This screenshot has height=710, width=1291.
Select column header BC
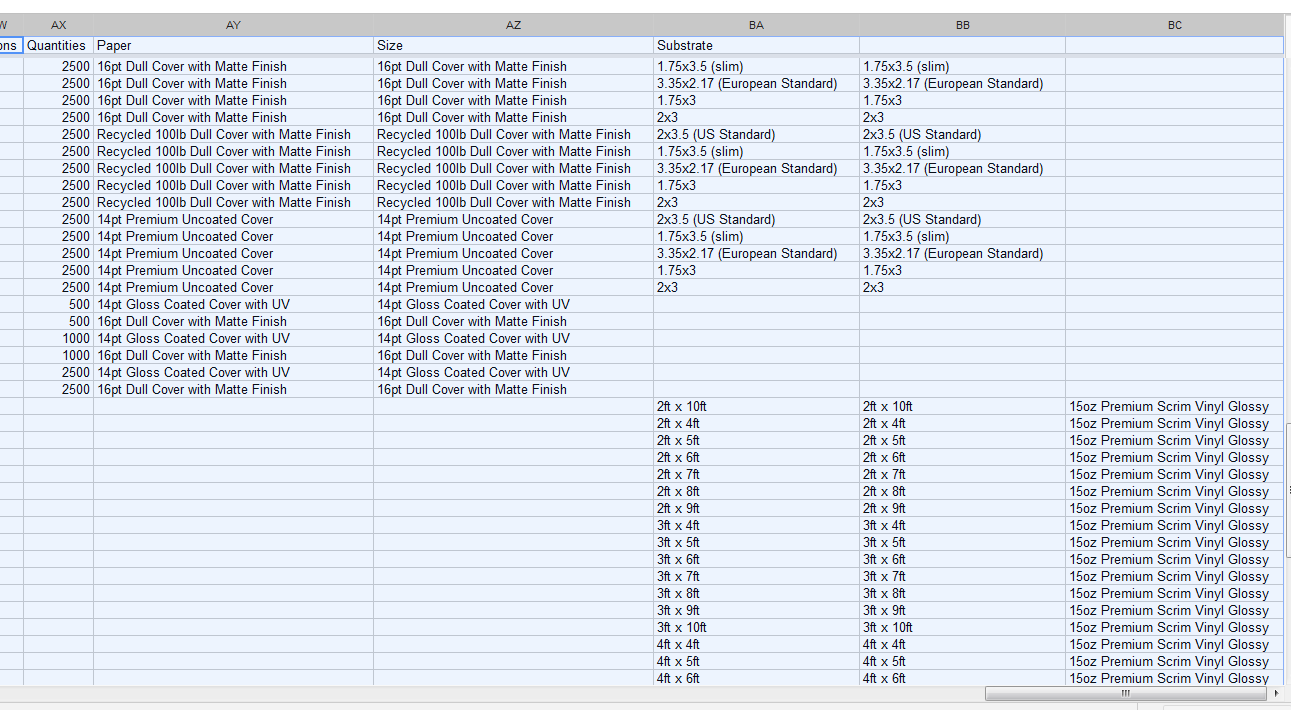click(1174, 25)
